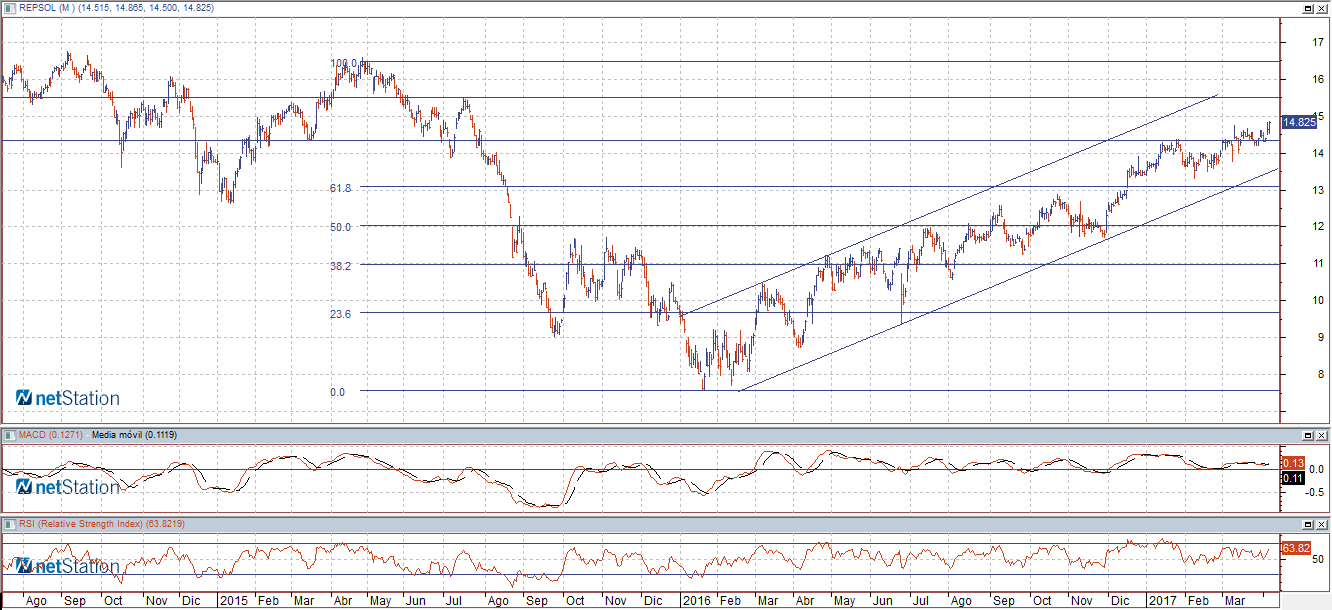Click the MACD panel icon
Image resolution: width=1332 pixels, height=610 pixels.
pyautogui.click(x=9, y=435)
